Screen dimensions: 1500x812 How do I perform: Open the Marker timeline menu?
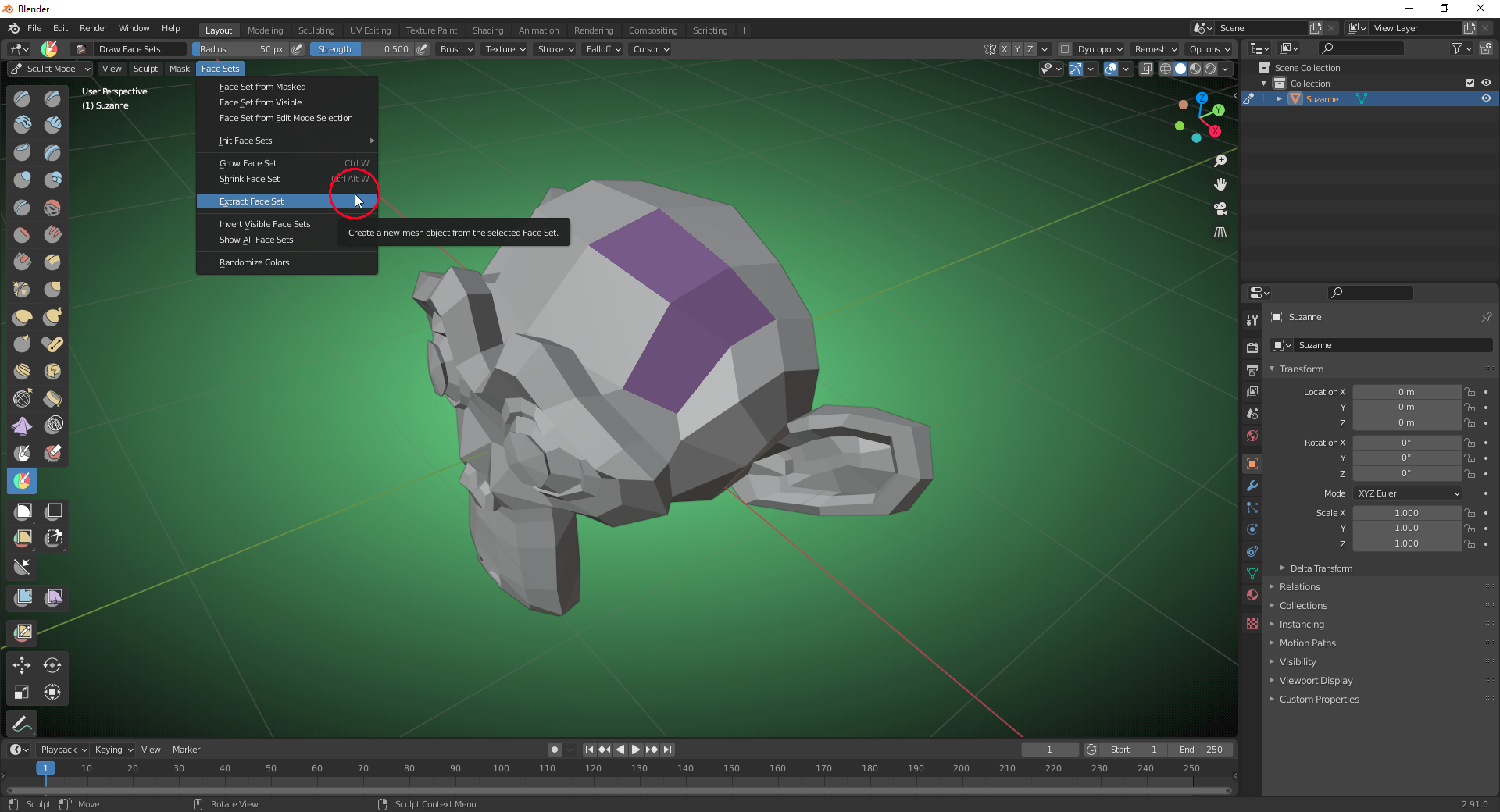[x=186, y=750]
